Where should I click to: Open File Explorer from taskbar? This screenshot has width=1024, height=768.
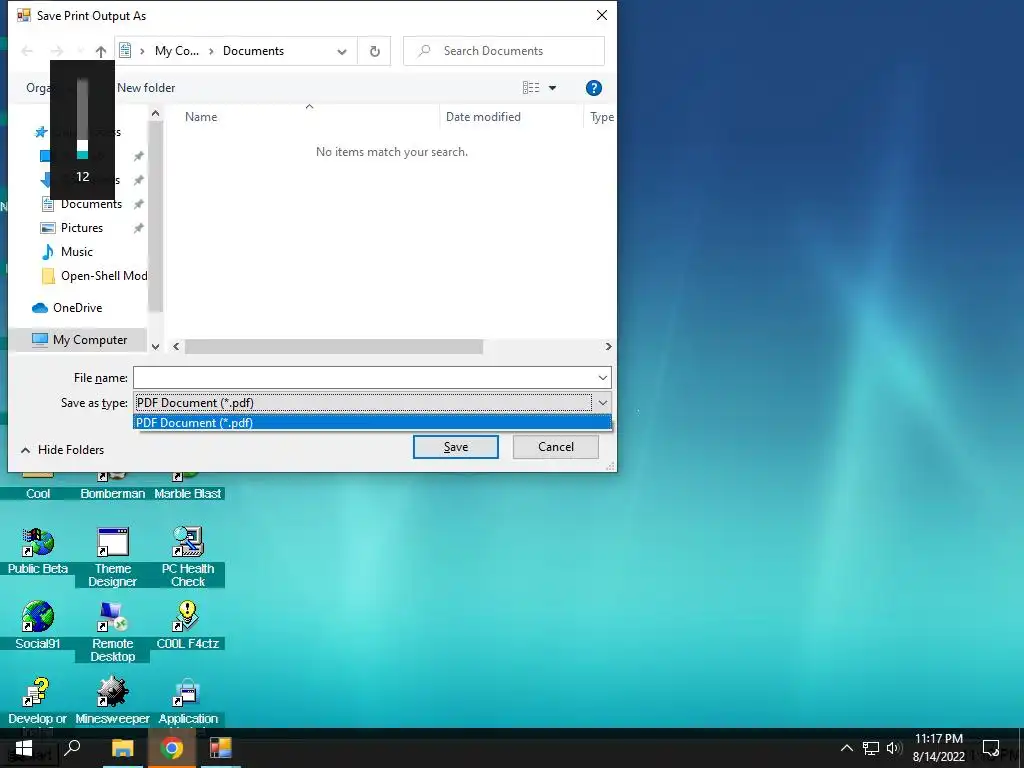click(x=122, y=748)
